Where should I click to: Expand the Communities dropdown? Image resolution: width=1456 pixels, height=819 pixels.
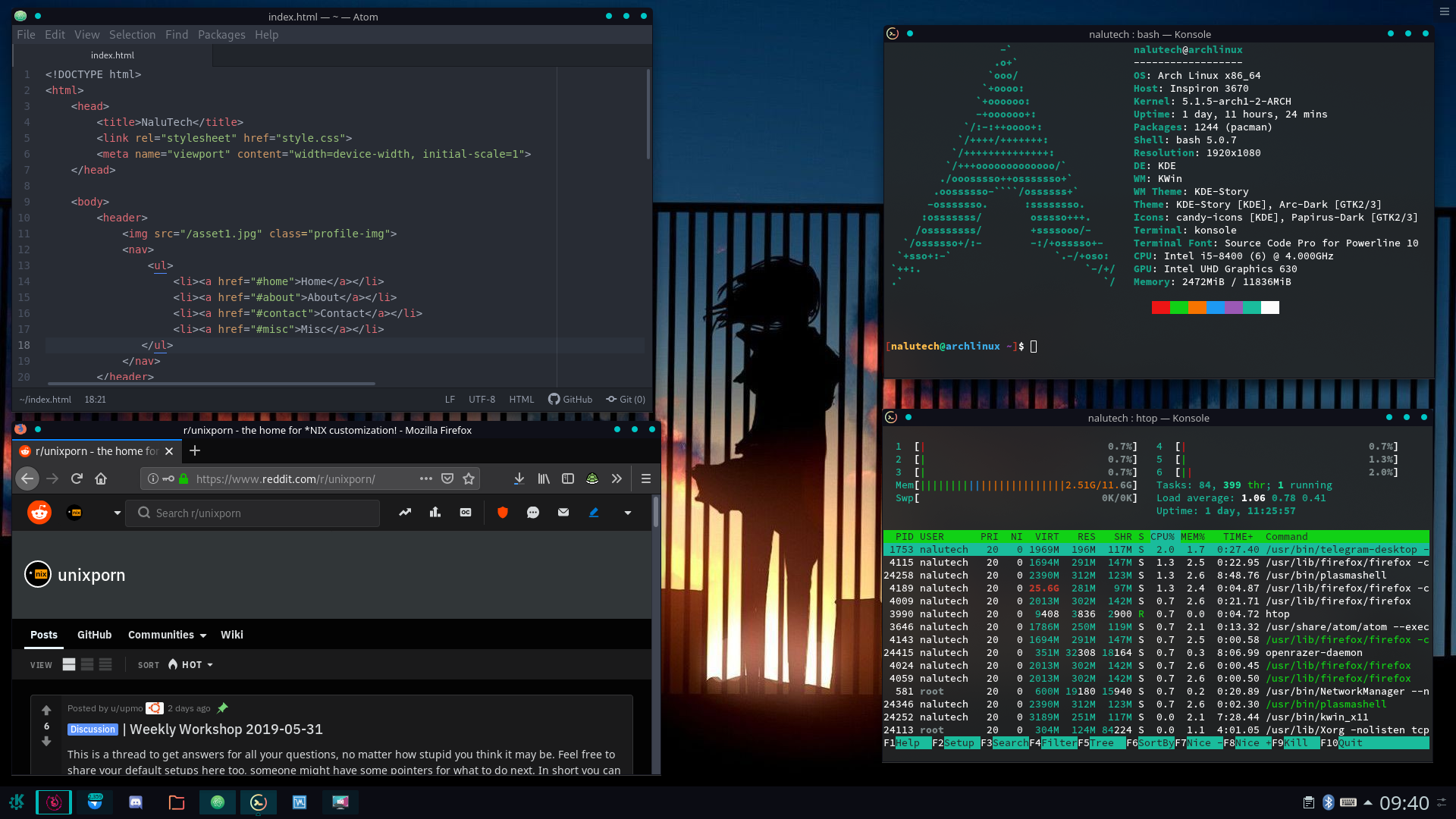(167, 635)
